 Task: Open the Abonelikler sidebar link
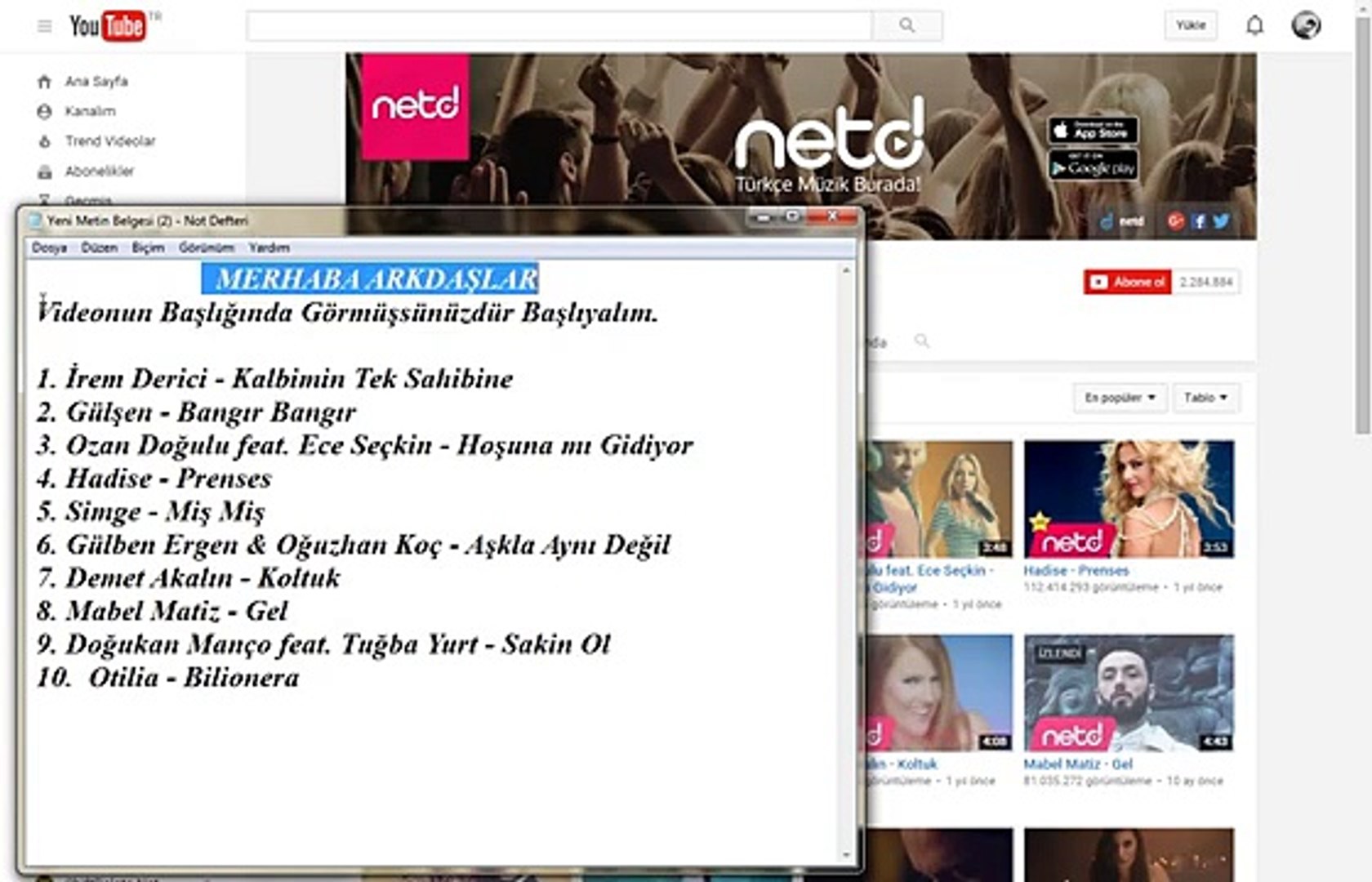(x=100, y=171)
